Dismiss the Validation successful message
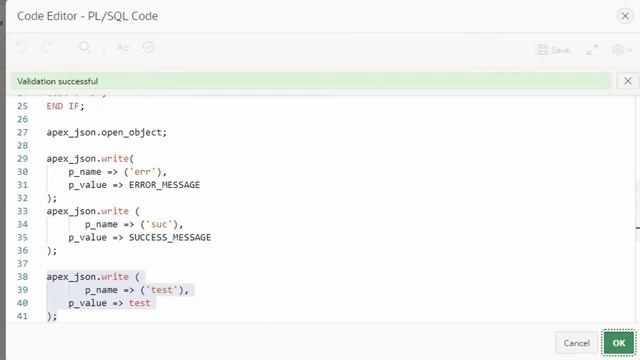Image resolution: width=640 pixels, height=360 pixels. 628,81
